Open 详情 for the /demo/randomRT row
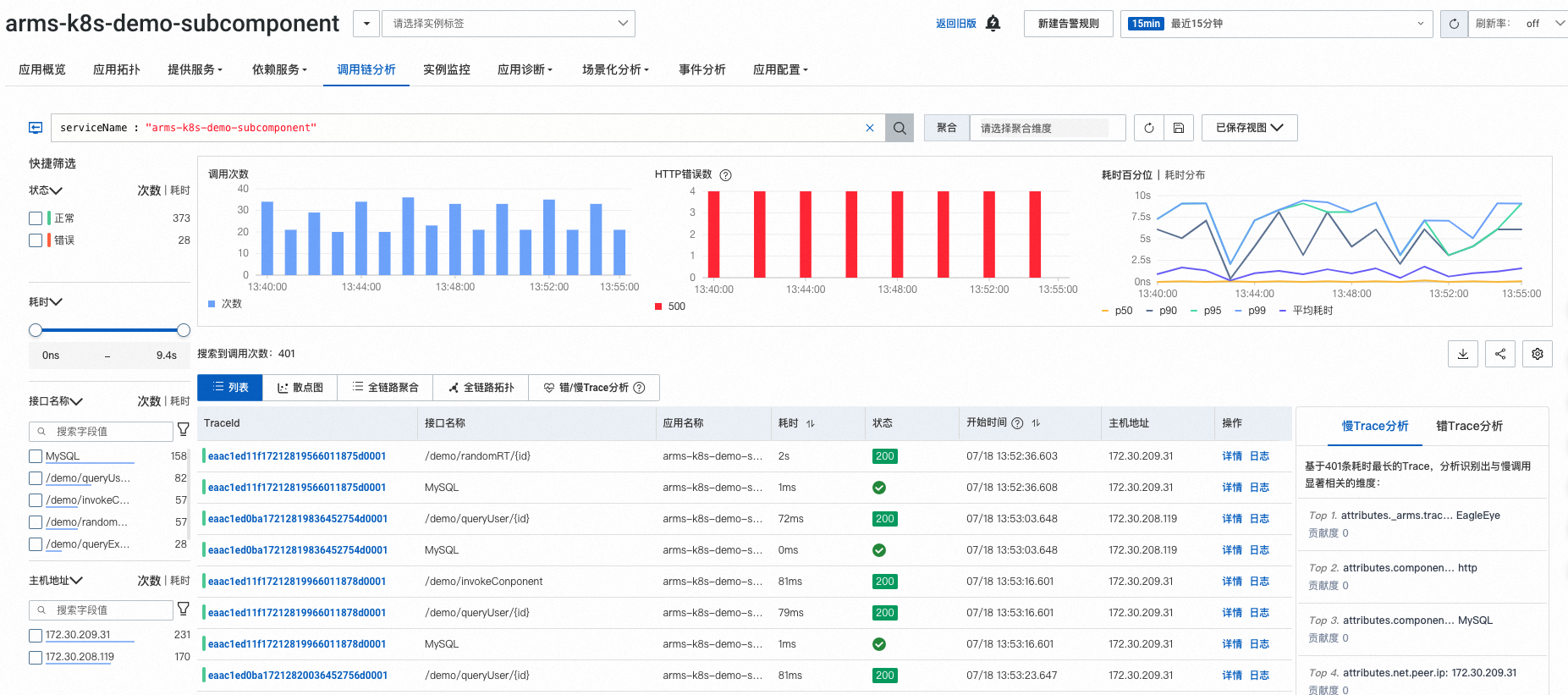The image size is (1568, 695). (x=1232, y=456)
